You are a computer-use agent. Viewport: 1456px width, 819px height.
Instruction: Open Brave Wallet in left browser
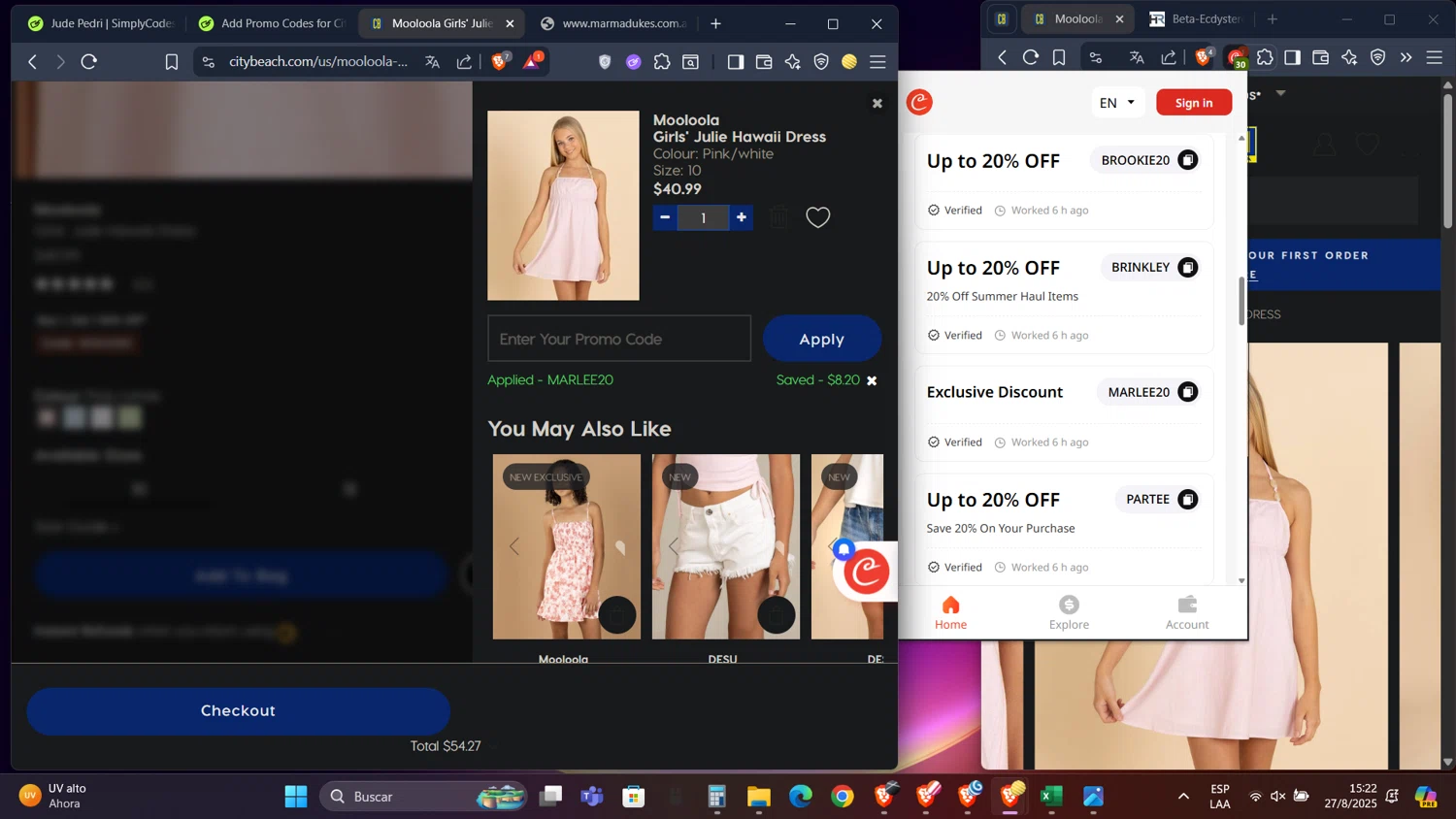pyautogui.click(x=764, y=61)
